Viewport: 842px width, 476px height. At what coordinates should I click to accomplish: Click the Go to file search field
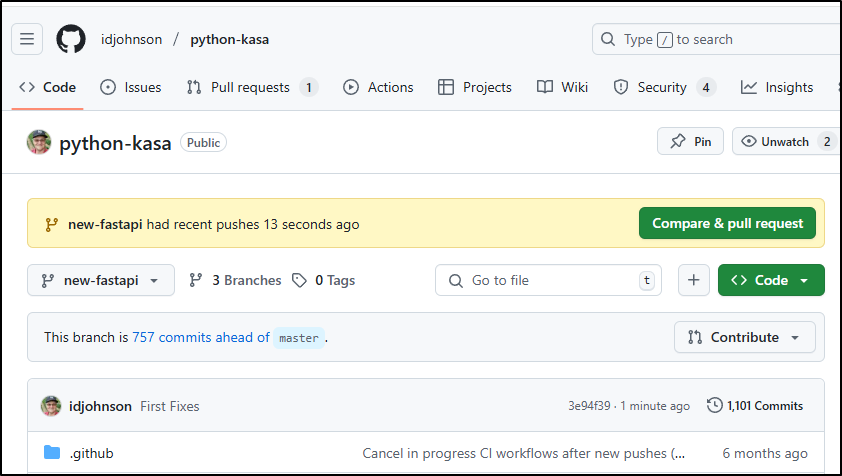click(x=548, y=280)
